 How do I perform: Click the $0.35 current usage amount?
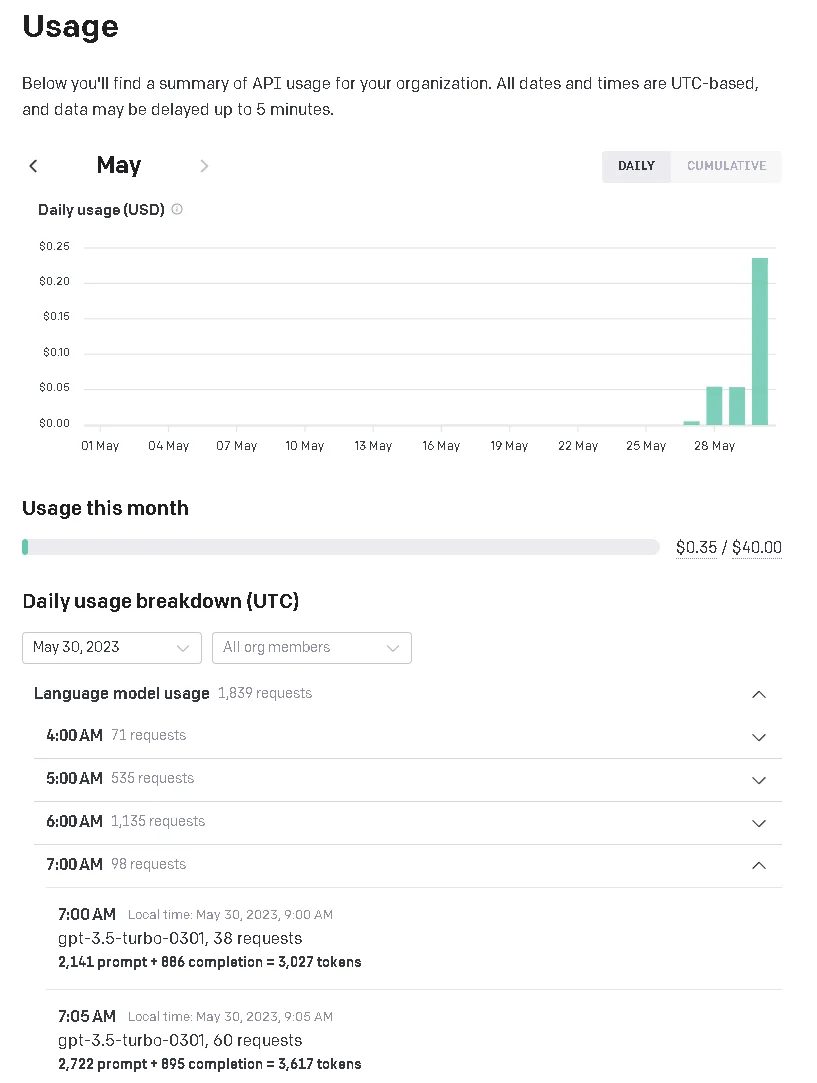(696, 548)
